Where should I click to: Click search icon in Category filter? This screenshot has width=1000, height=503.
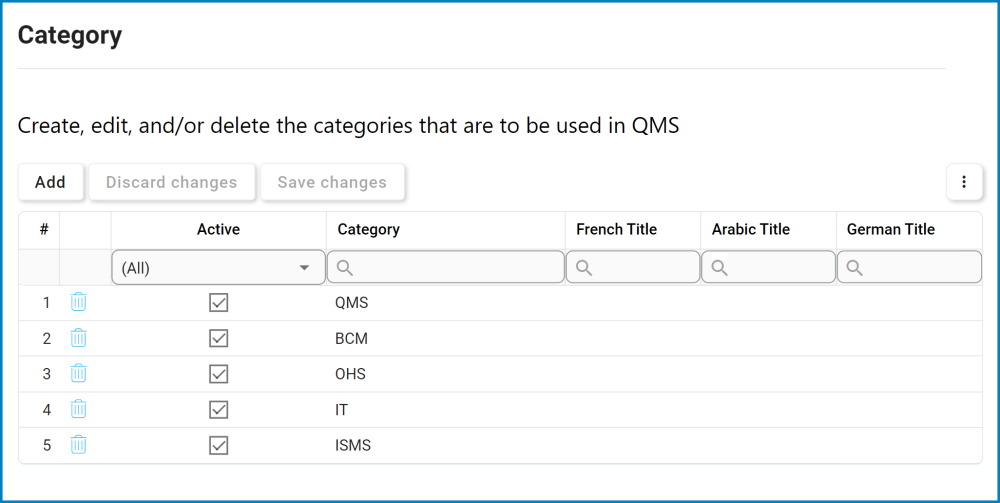tap(345, 268)
